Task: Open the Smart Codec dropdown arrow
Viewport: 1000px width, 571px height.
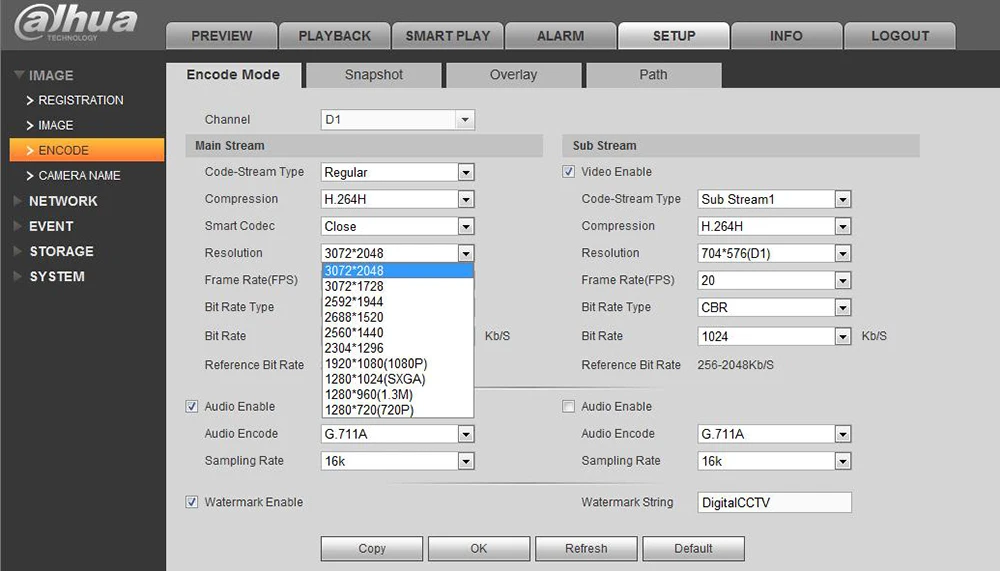Action: (466, 226)
